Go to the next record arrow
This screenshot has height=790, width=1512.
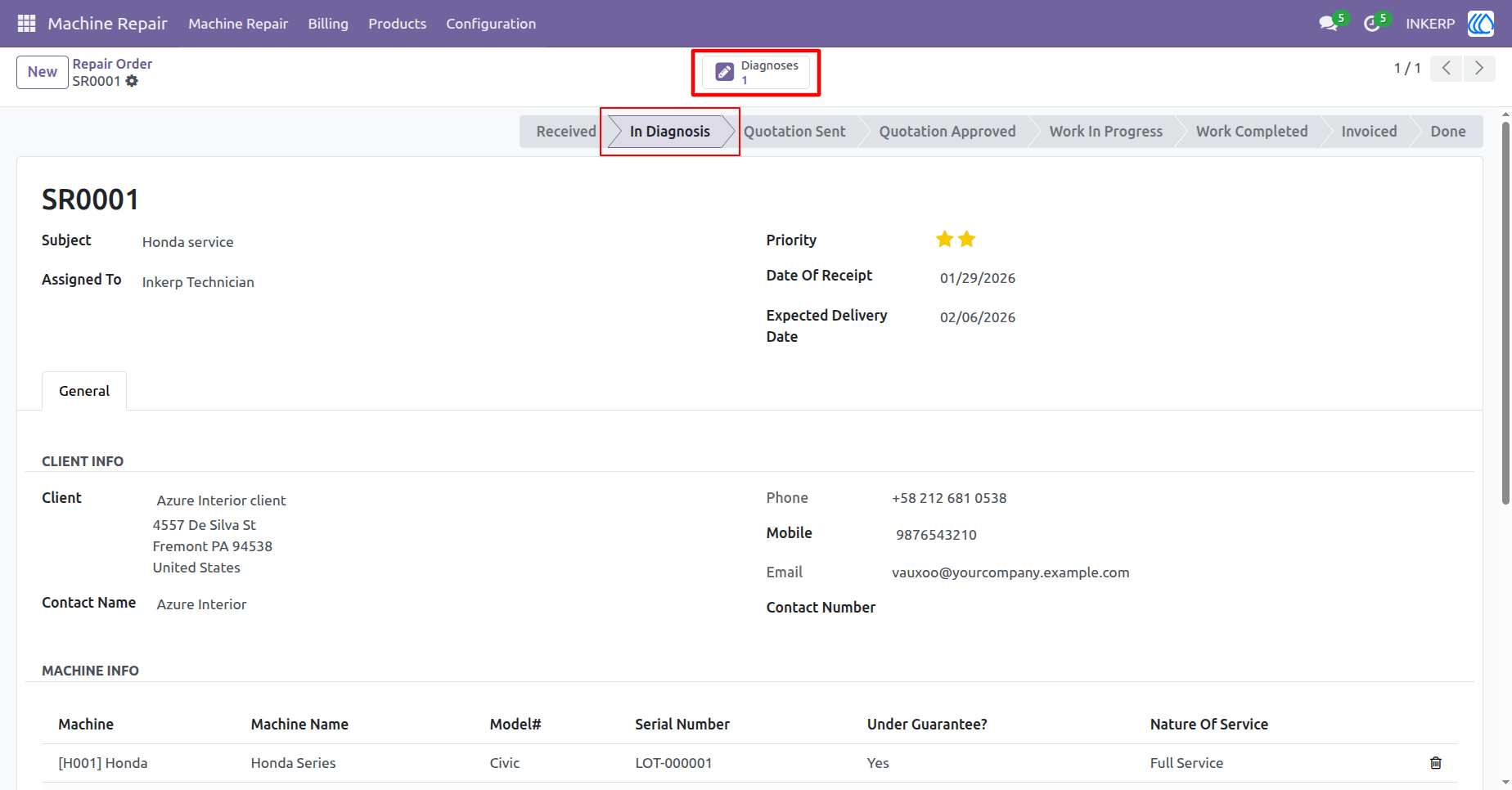click(x=1479, y=68)
